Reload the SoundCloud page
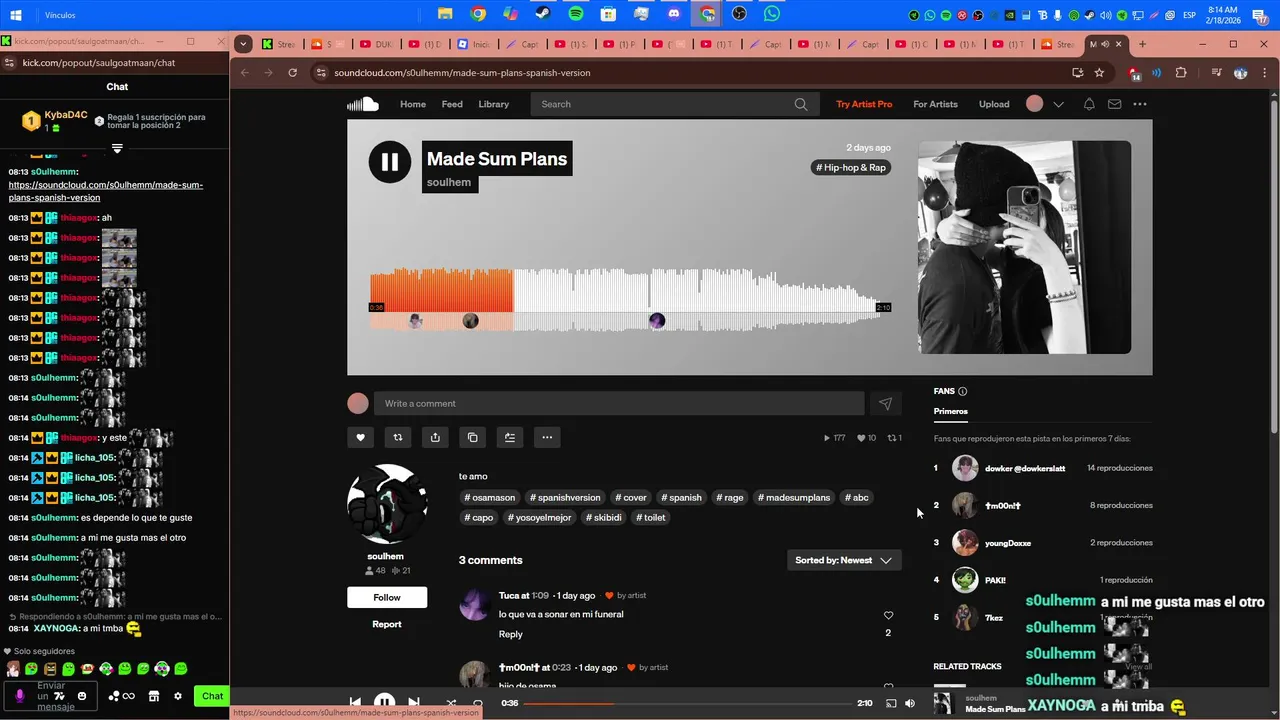 point(292,73)
